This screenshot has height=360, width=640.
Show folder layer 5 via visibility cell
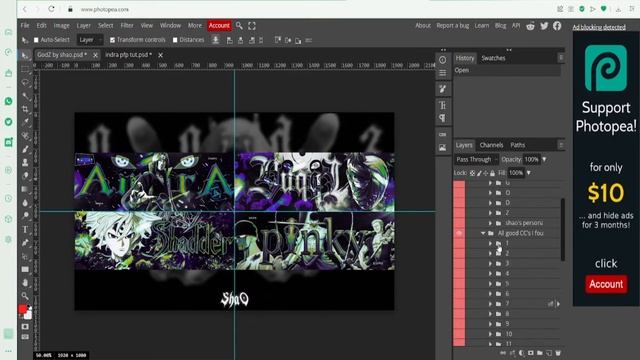(x=459, y=284)
